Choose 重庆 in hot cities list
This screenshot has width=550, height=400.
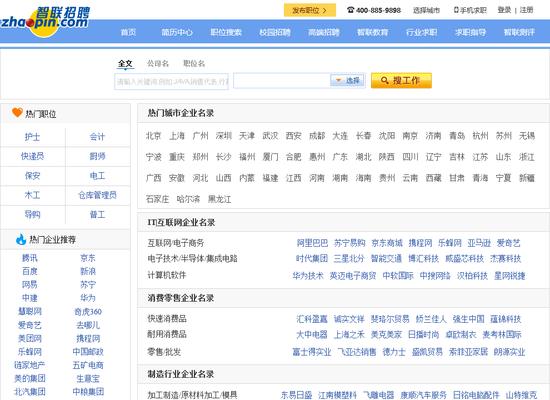(177, 157)
